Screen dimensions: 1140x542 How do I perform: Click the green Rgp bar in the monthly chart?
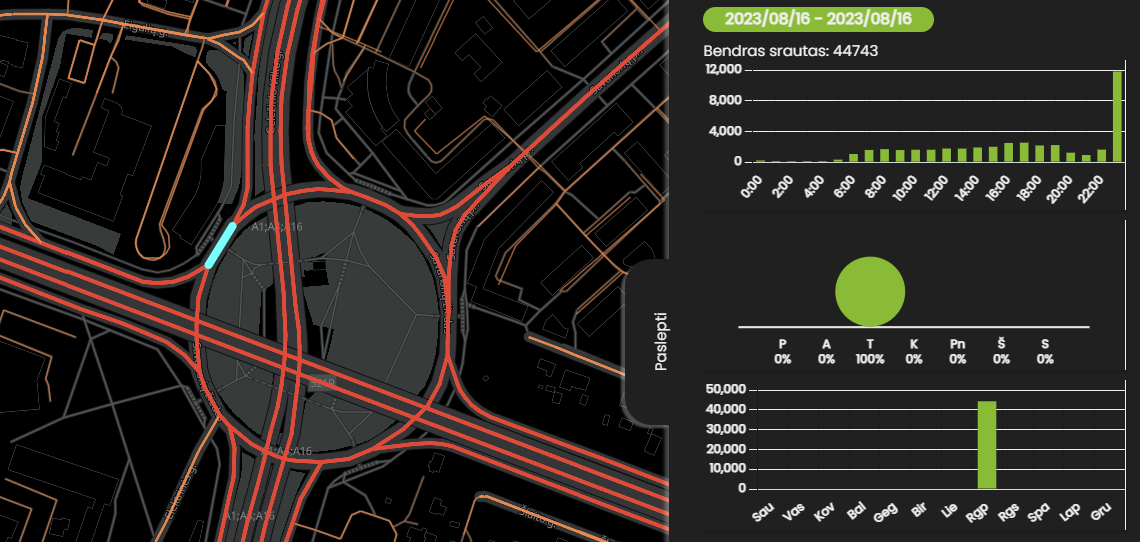point(987,445)
